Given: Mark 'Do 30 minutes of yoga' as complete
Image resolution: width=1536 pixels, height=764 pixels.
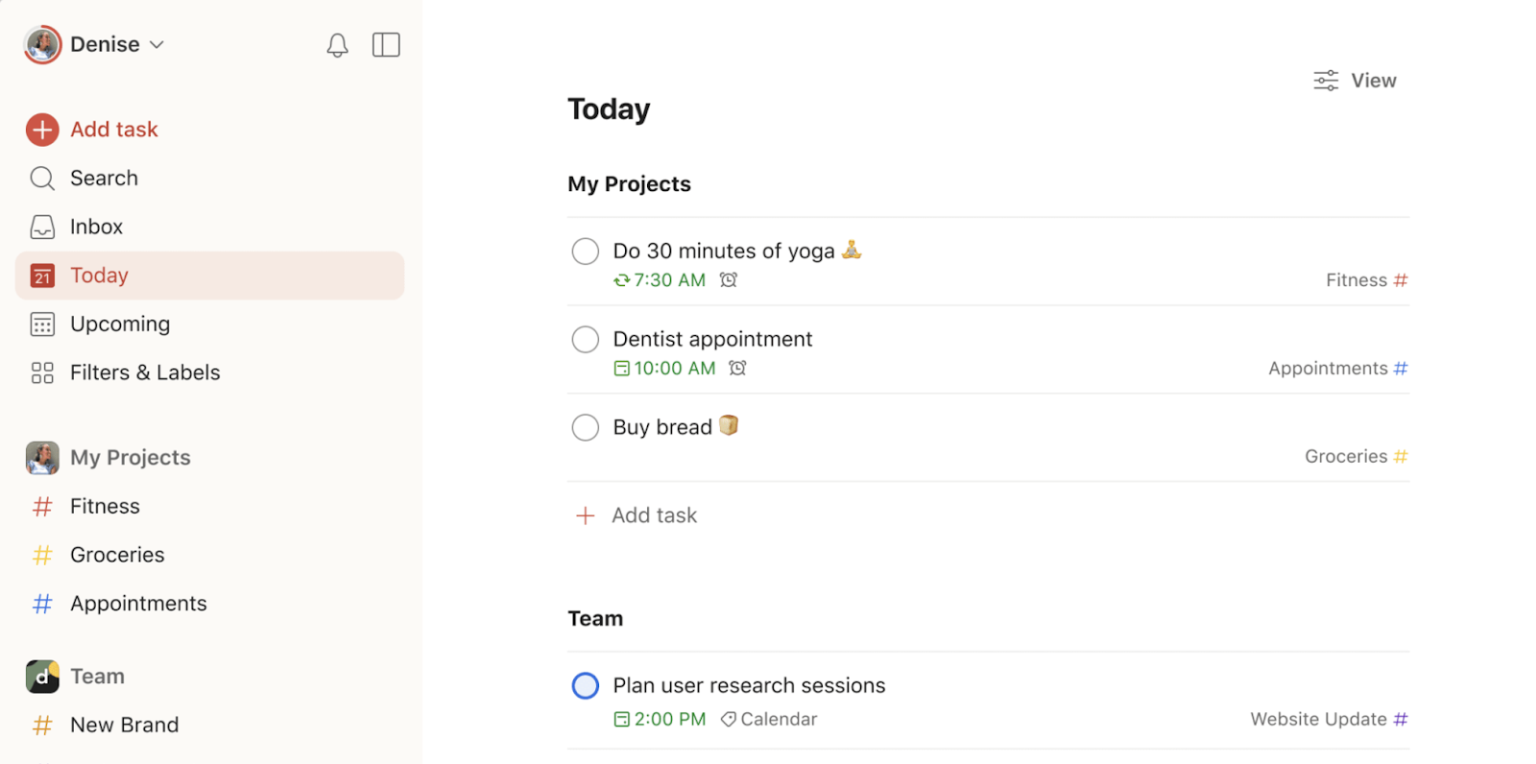Looking at the screenshot, I should point(585,251).
